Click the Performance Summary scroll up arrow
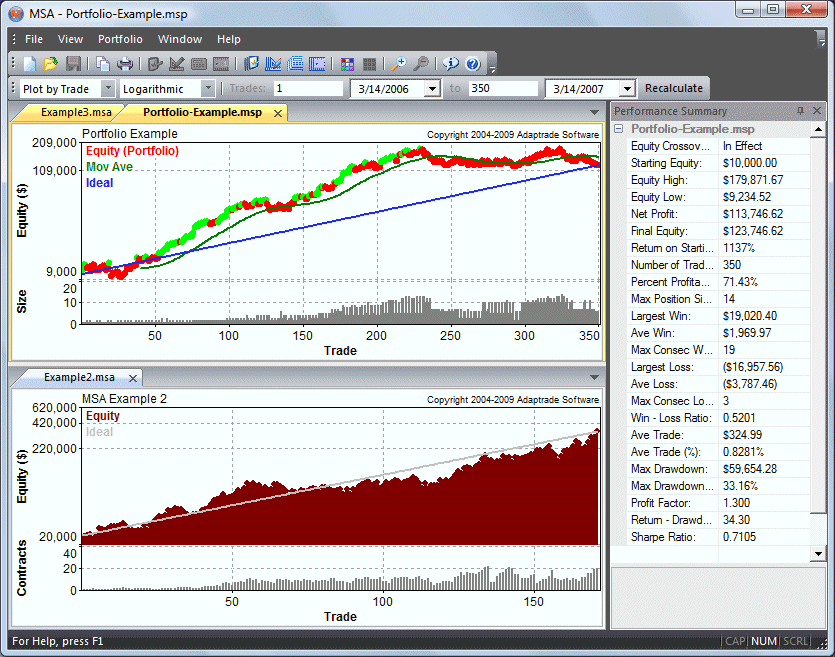 click(818, 129)
